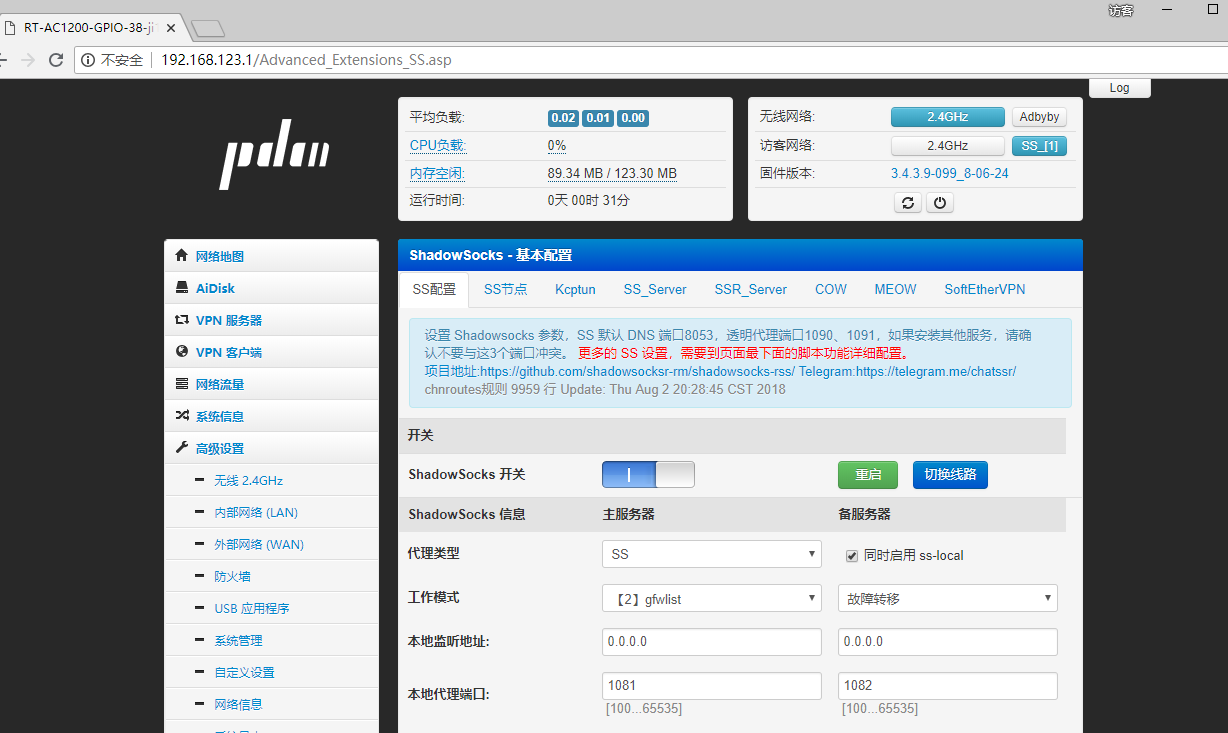
Task: Click the browser address bar URL
Action: coord(306,60)
